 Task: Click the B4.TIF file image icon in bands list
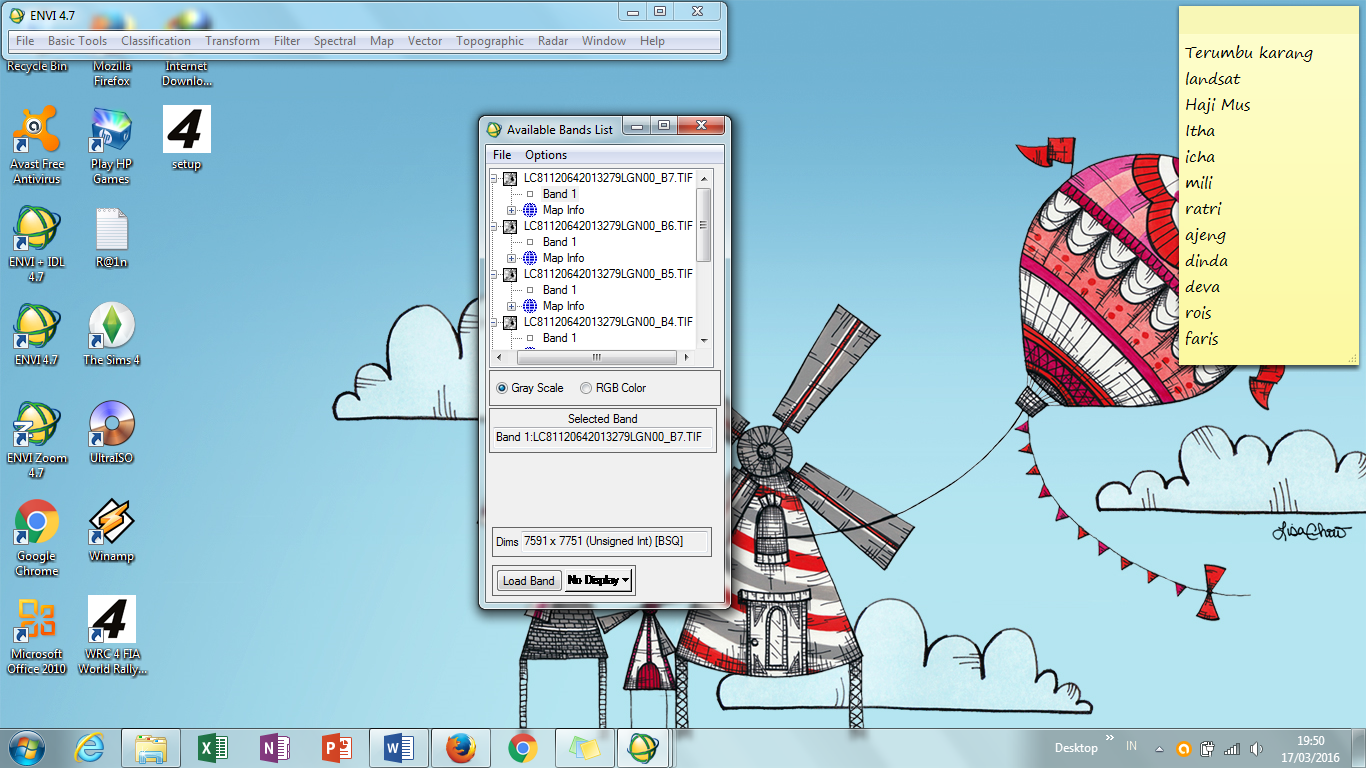click(510, 322)
